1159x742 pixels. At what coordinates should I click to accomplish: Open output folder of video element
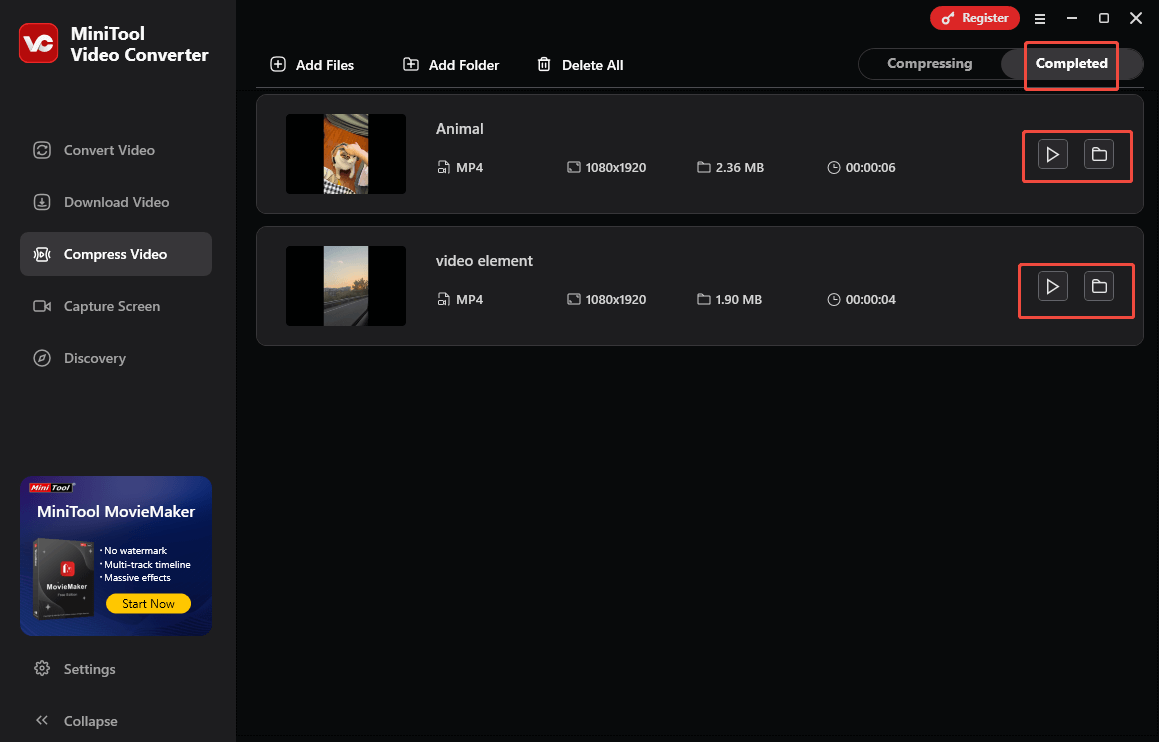[x=1100, y=286]
